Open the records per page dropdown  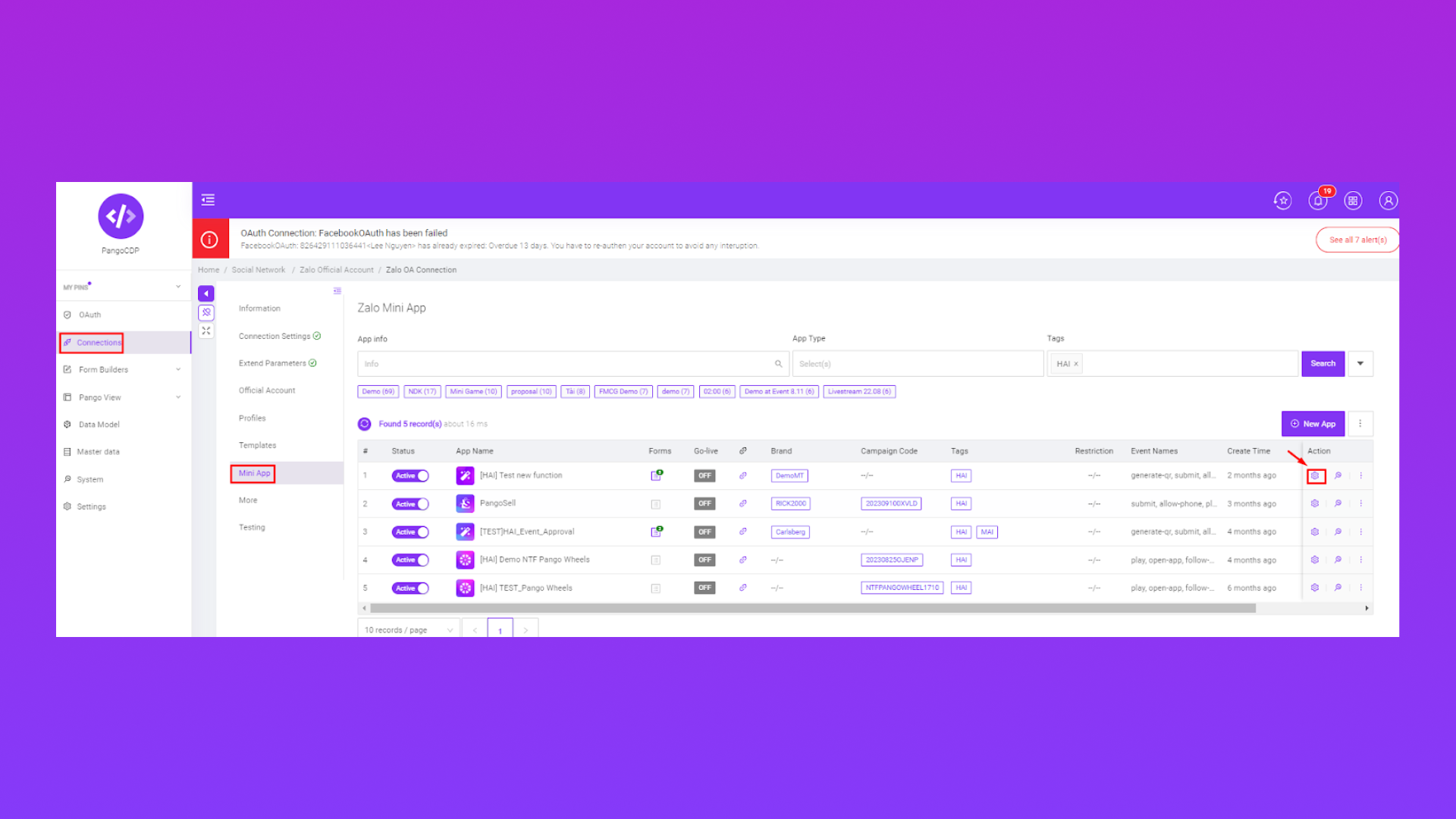[409, 630]
